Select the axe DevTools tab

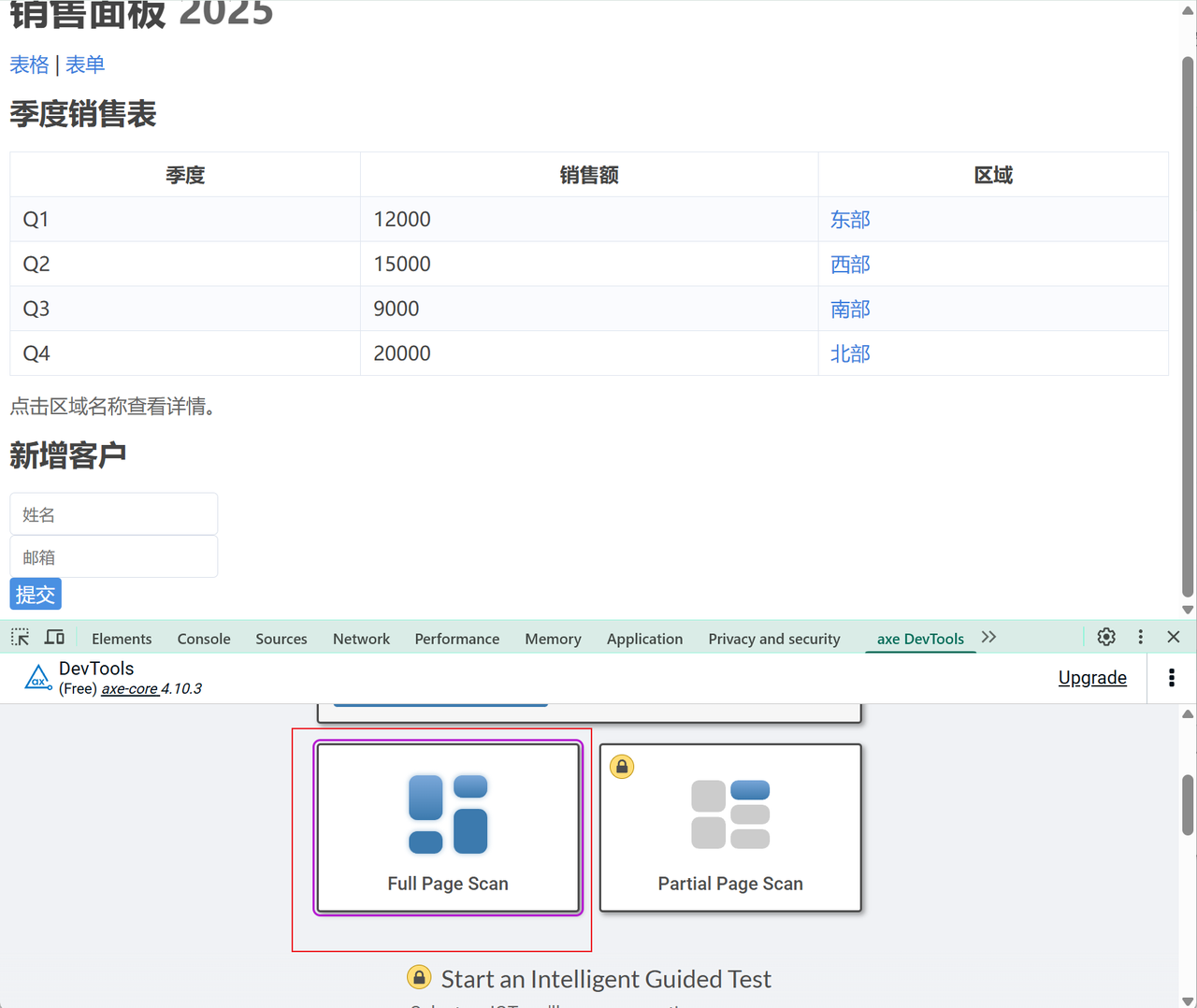tap(920, 639)
